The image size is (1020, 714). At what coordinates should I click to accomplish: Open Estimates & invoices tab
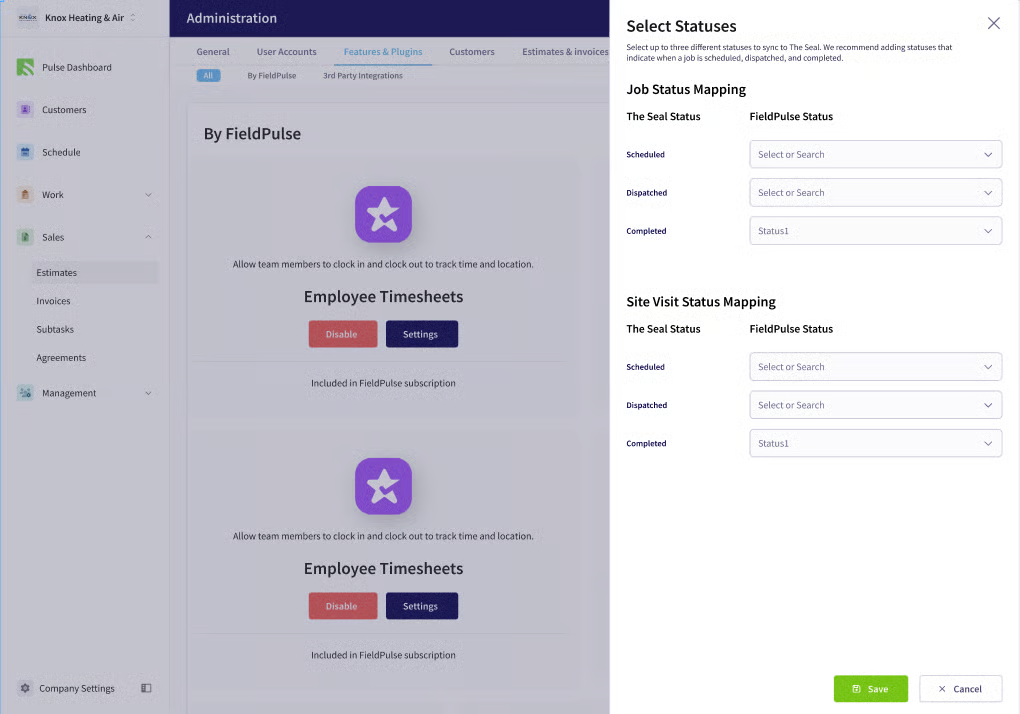point(565,51)
